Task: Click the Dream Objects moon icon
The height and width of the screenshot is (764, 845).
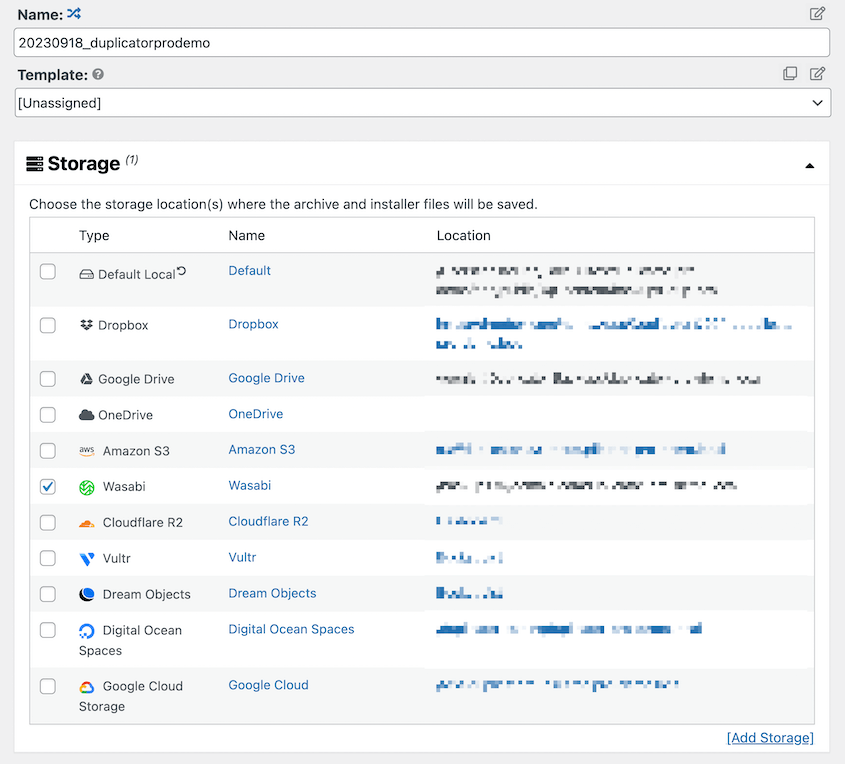Action: coord(87,594)
